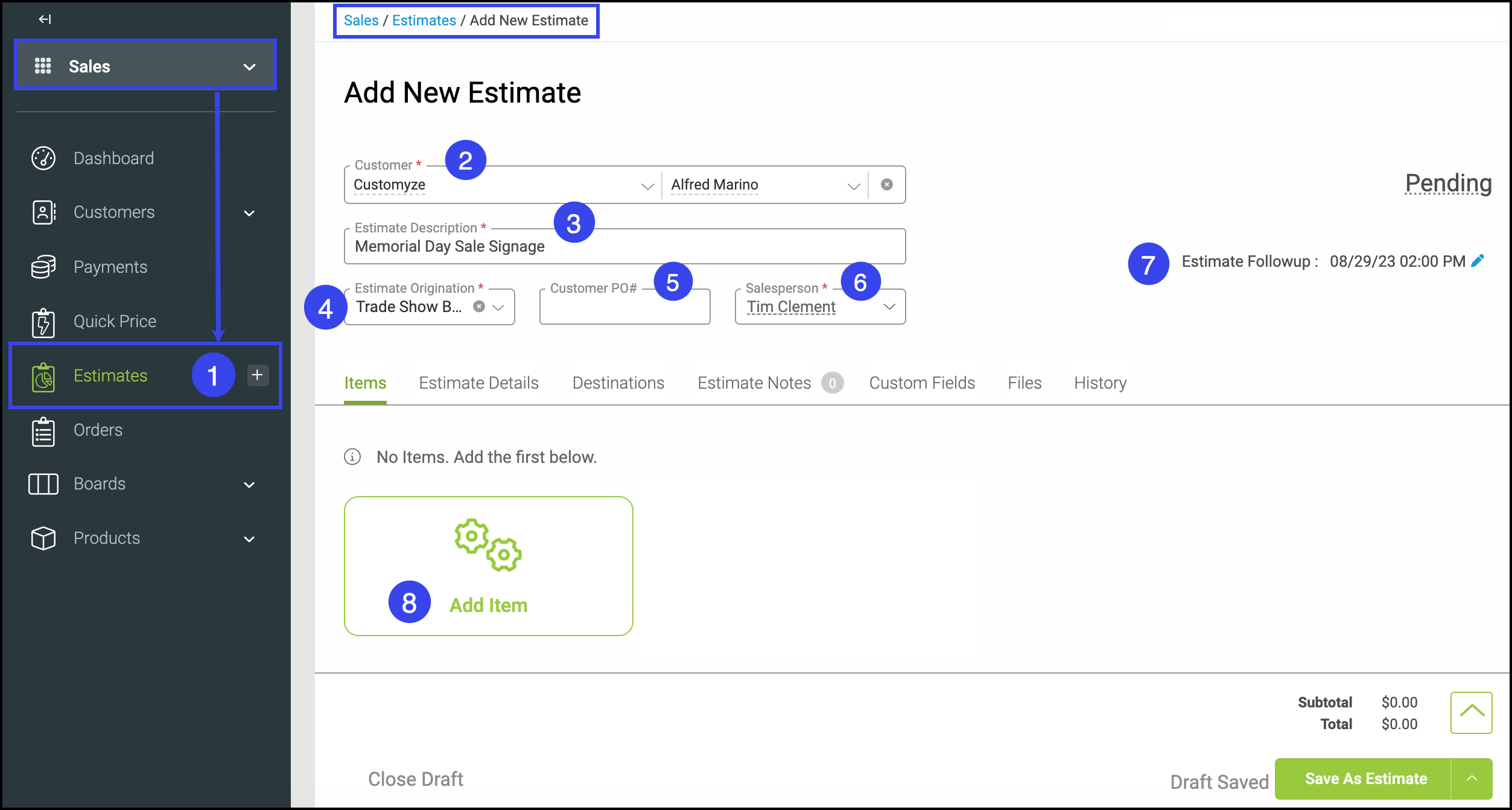1512x810 pixels.
Task: Clear the Estimate Origination value
Action: [x=479, y=307]
